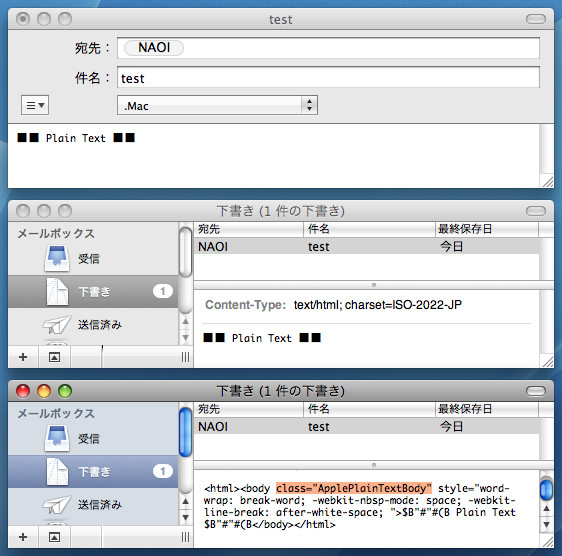The height and width of the screenshot is (556, 562).
Task: Click メールボックス header in middle window
Action: pyautogui.click(x=56, y=234)
